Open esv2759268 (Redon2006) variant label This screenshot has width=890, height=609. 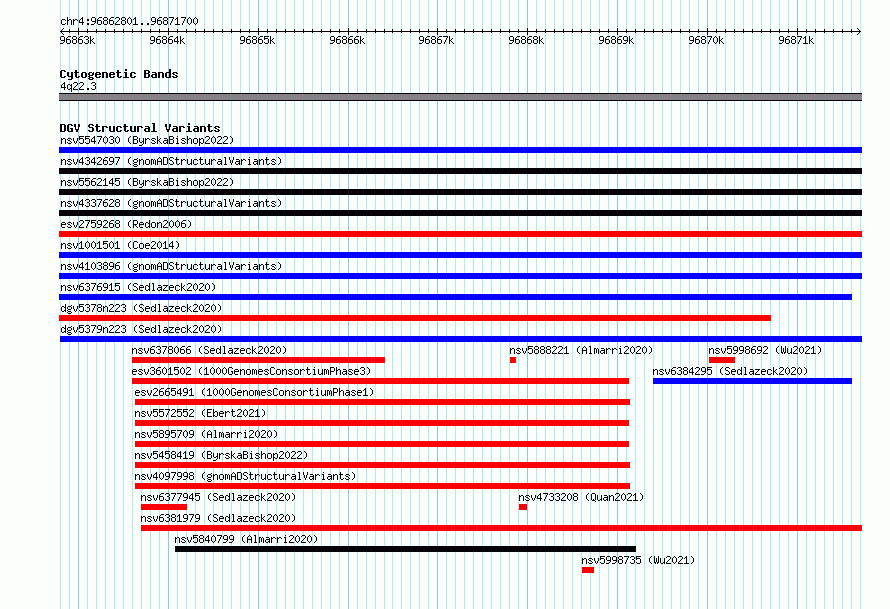(126, 224)
